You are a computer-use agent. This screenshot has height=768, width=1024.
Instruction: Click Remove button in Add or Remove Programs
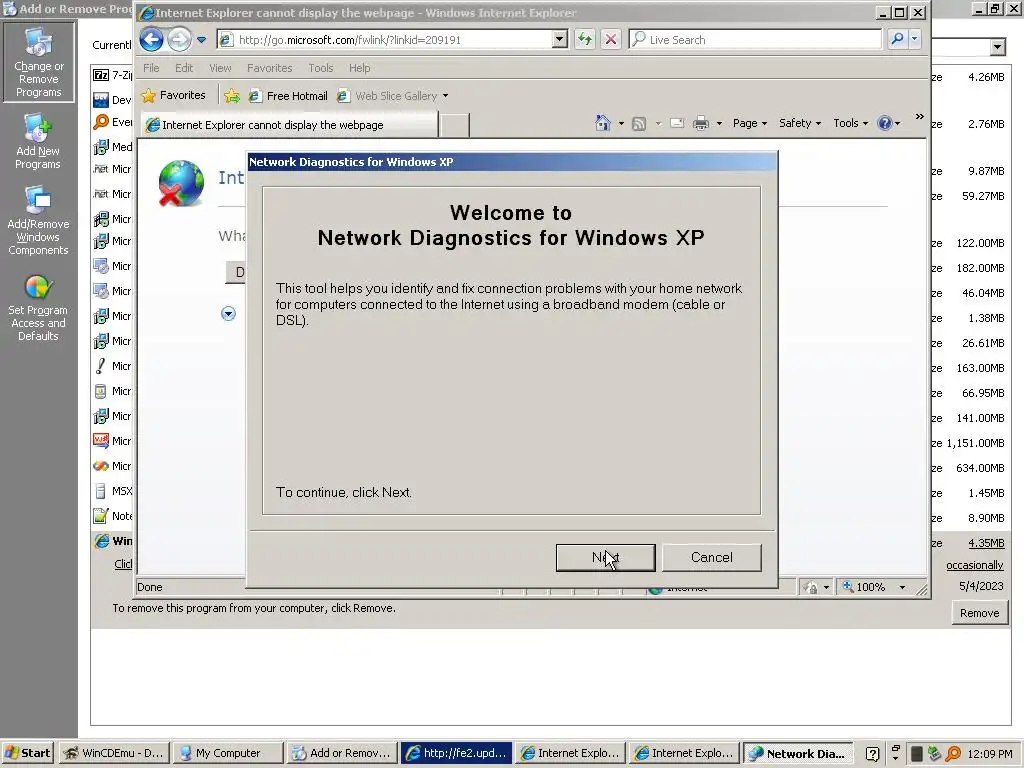click(979, 613)
